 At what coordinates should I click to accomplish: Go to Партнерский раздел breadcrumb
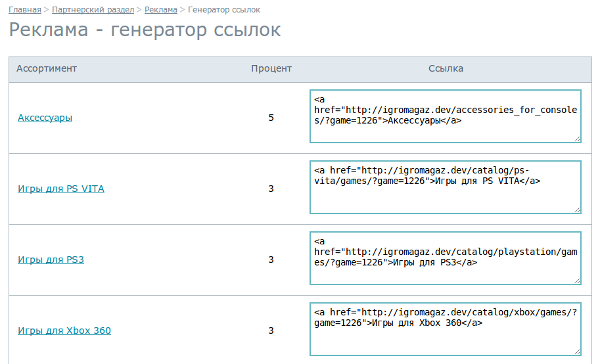(x=93, y=10)
